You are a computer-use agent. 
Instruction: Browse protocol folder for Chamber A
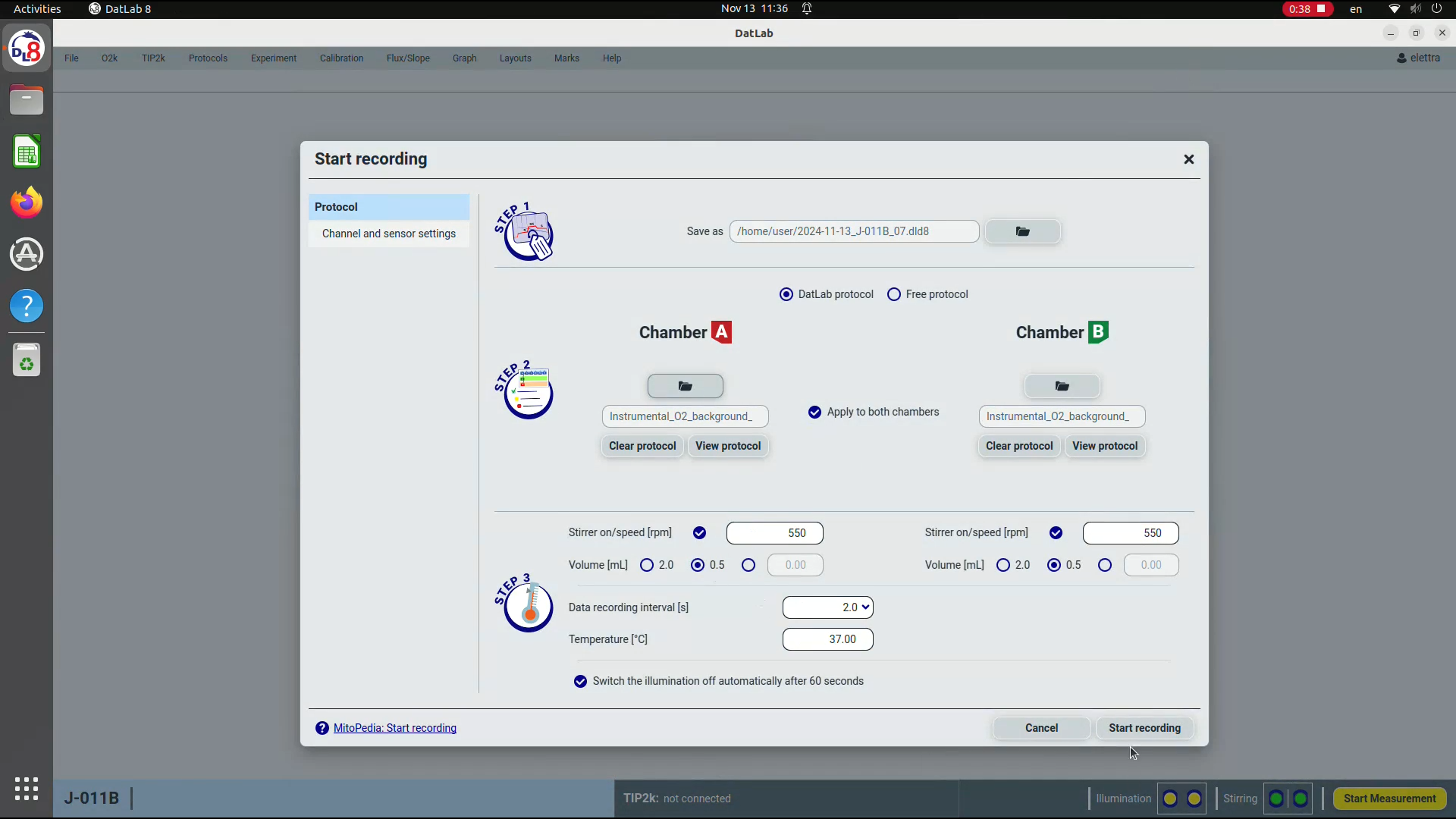[x=685, y=386]
